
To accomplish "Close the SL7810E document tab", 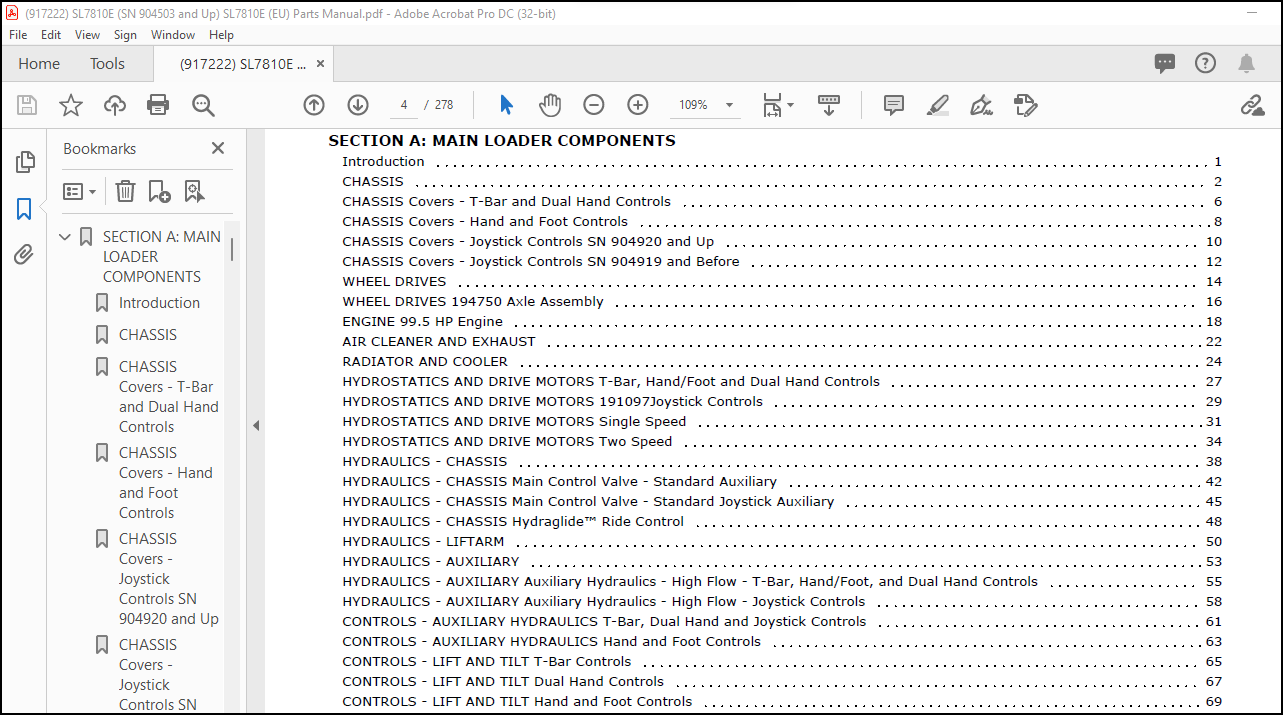I will (x=320, y=63).
